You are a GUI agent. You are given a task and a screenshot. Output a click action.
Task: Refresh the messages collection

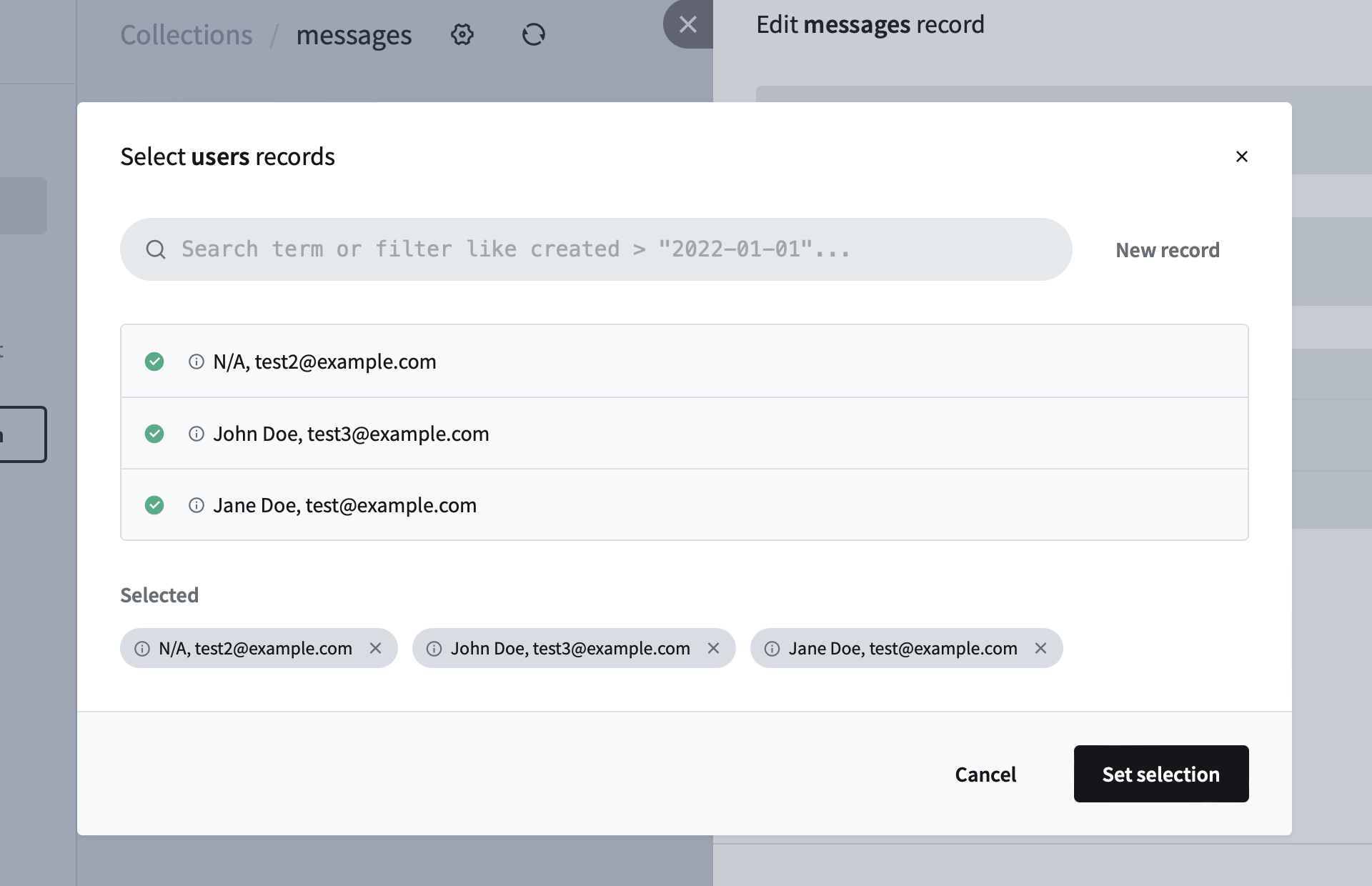533,34
